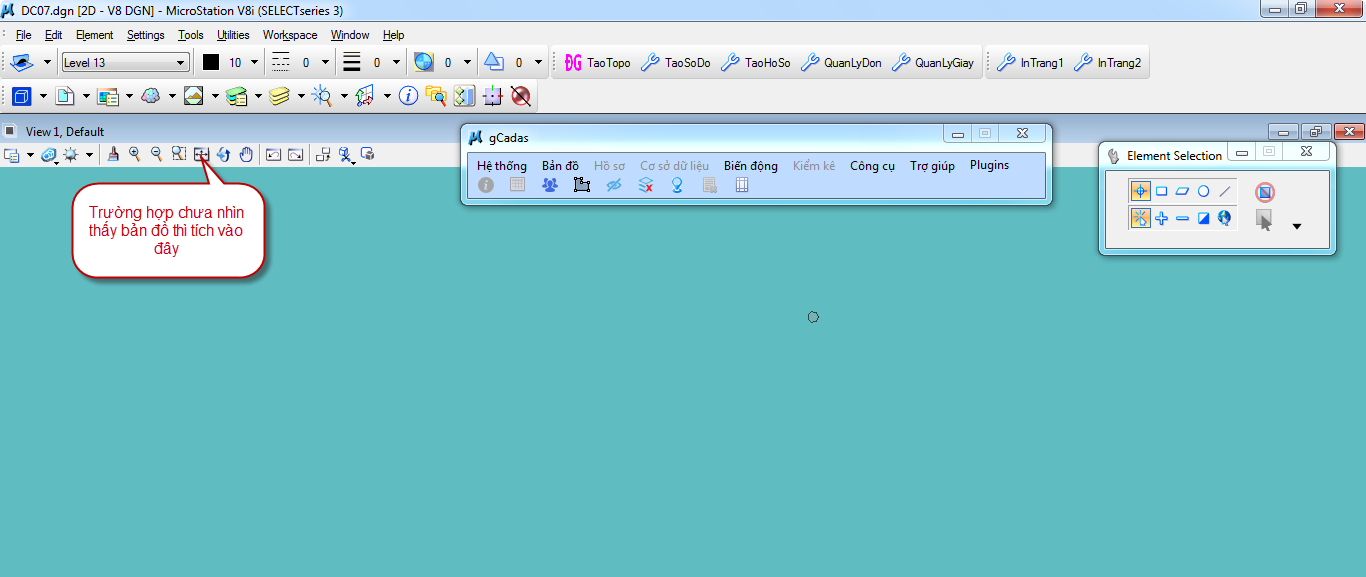
Task: Click the TaoTopo tool
Action: pos(598,63)
